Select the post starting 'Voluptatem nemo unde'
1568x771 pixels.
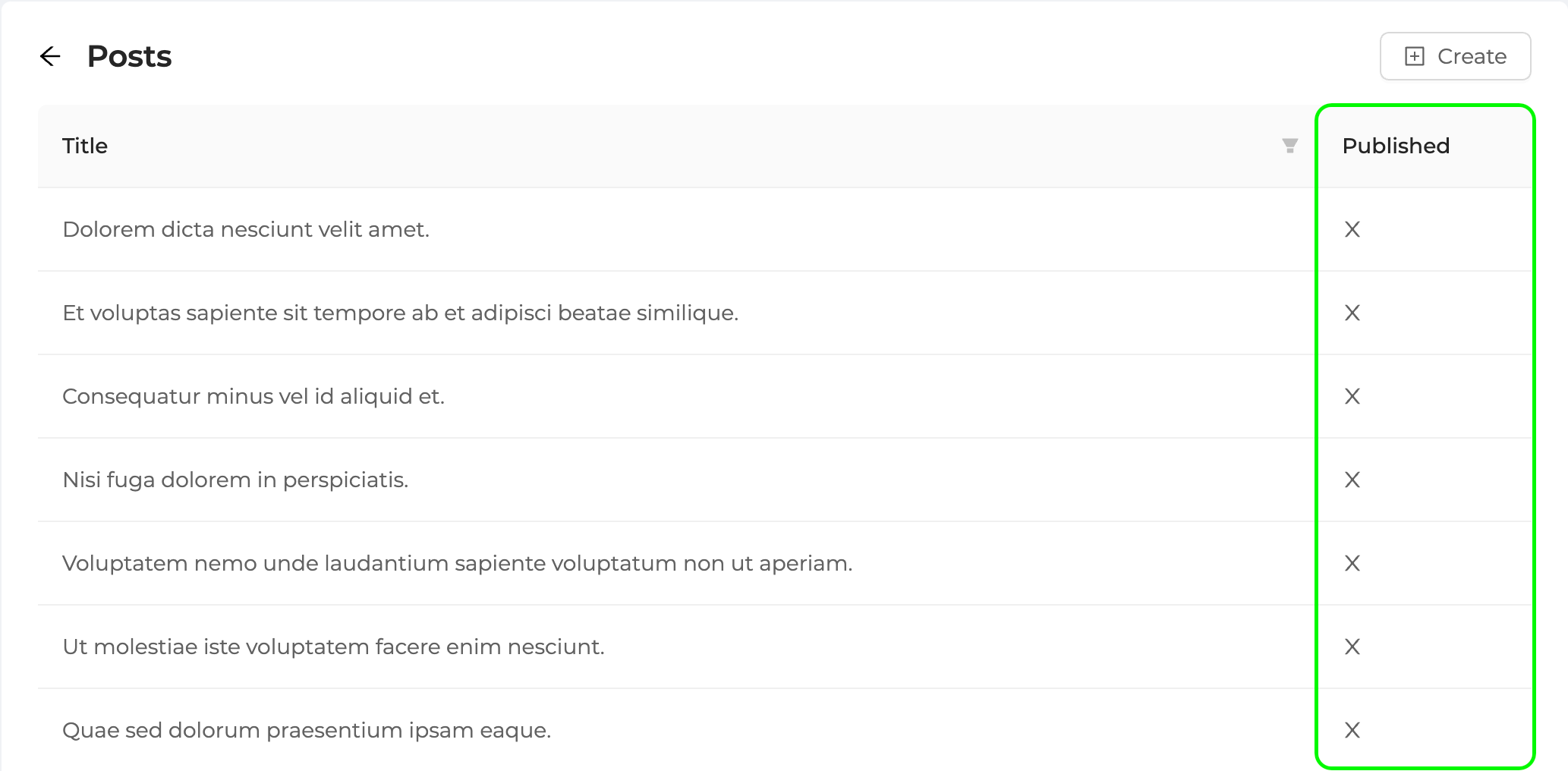pyautogui.click(x=457, y=563)
